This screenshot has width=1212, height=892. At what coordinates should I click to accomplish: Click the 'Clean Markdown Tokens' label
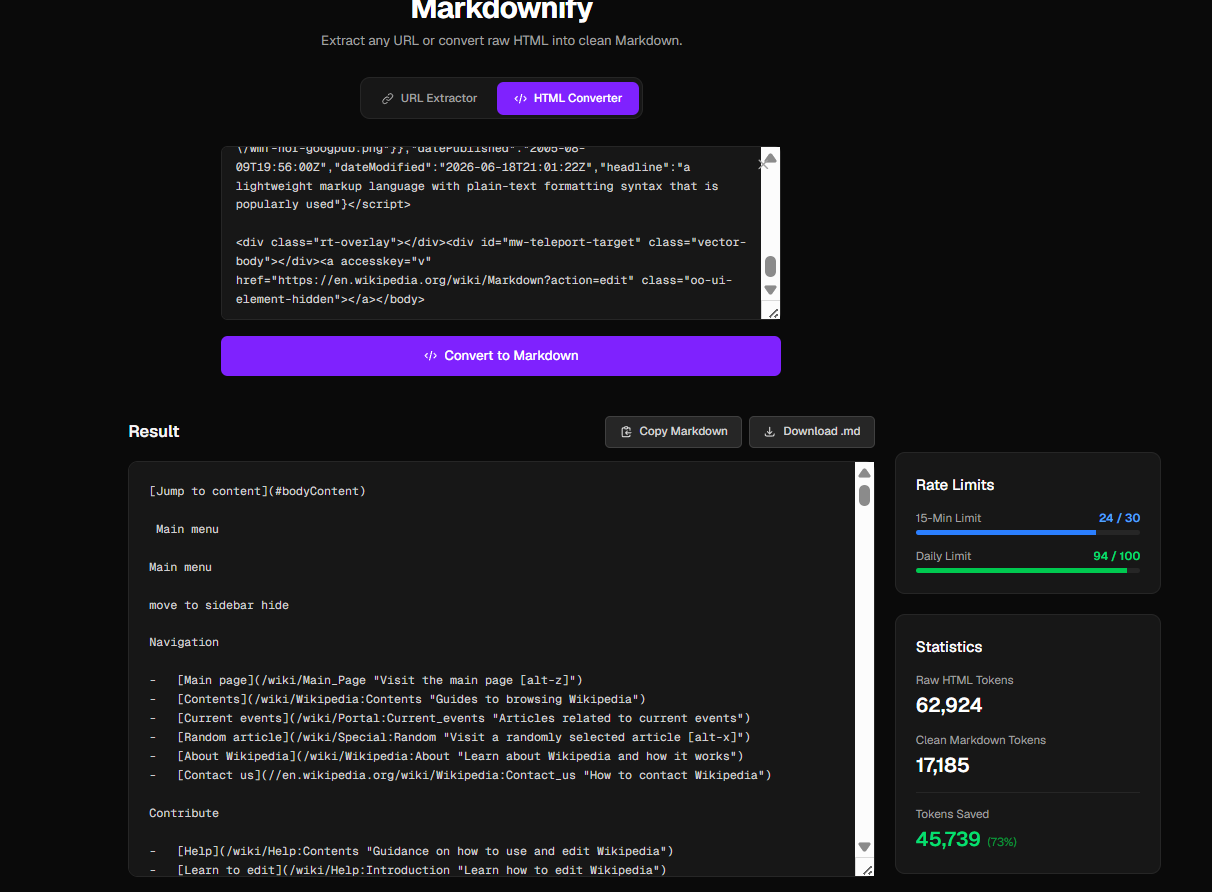click(981, 740)
